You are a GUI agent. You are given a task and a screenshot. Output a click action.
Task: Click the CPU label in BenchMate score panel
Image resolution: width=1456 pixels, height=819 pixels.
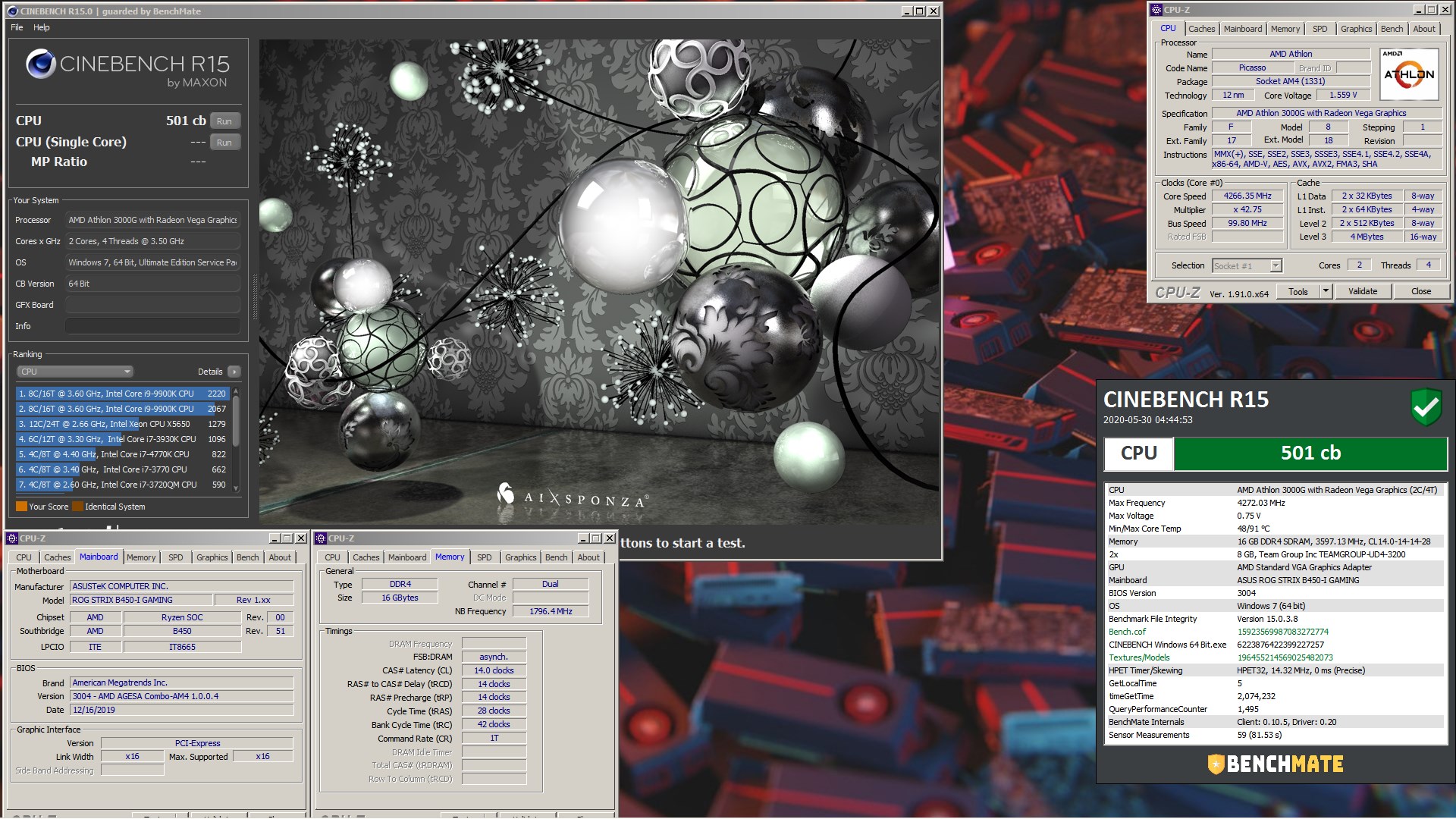tap(1138, 453)
